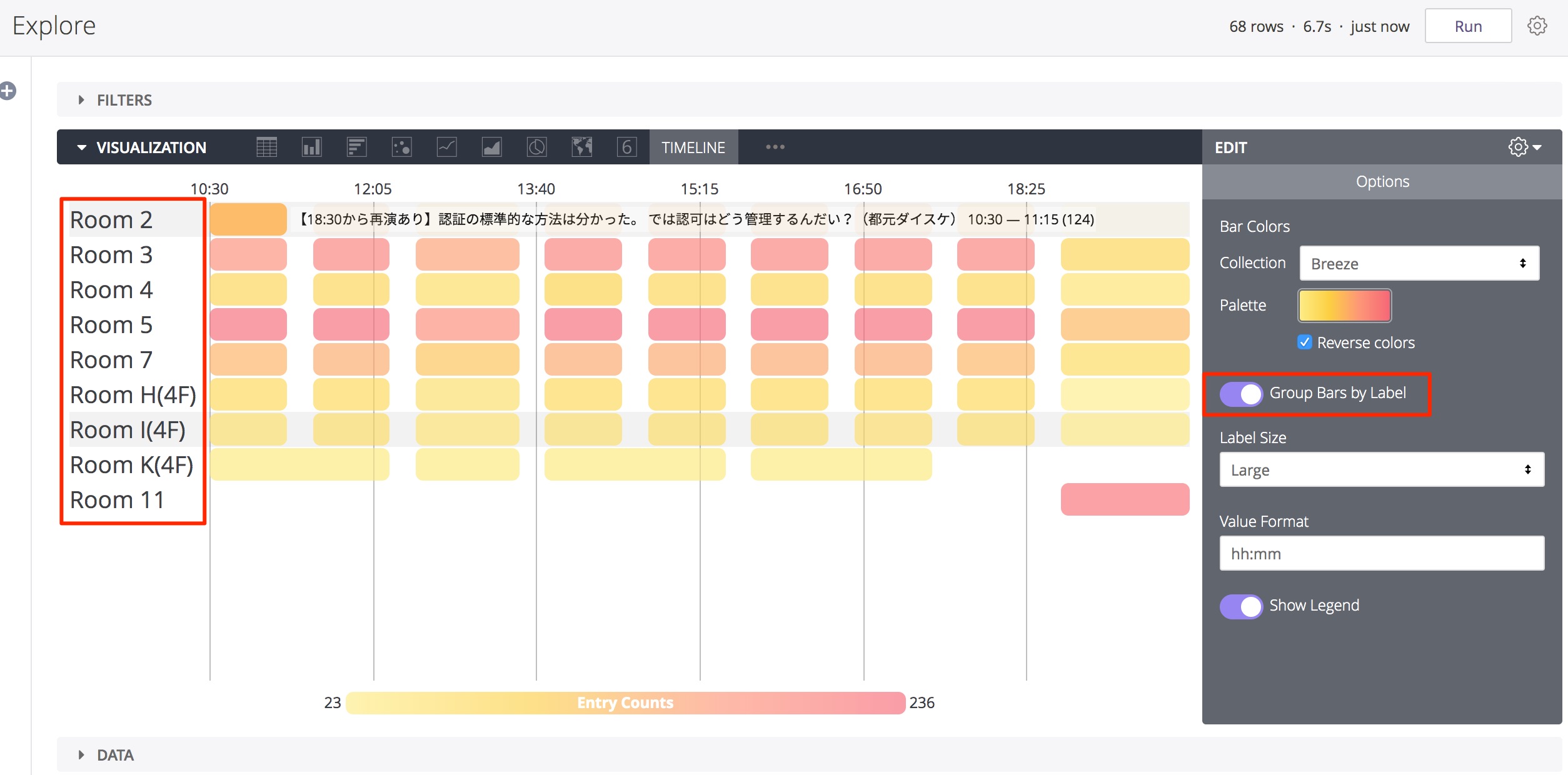
Task: Select the Area chart visualization
Action: (x=491, y=147)
